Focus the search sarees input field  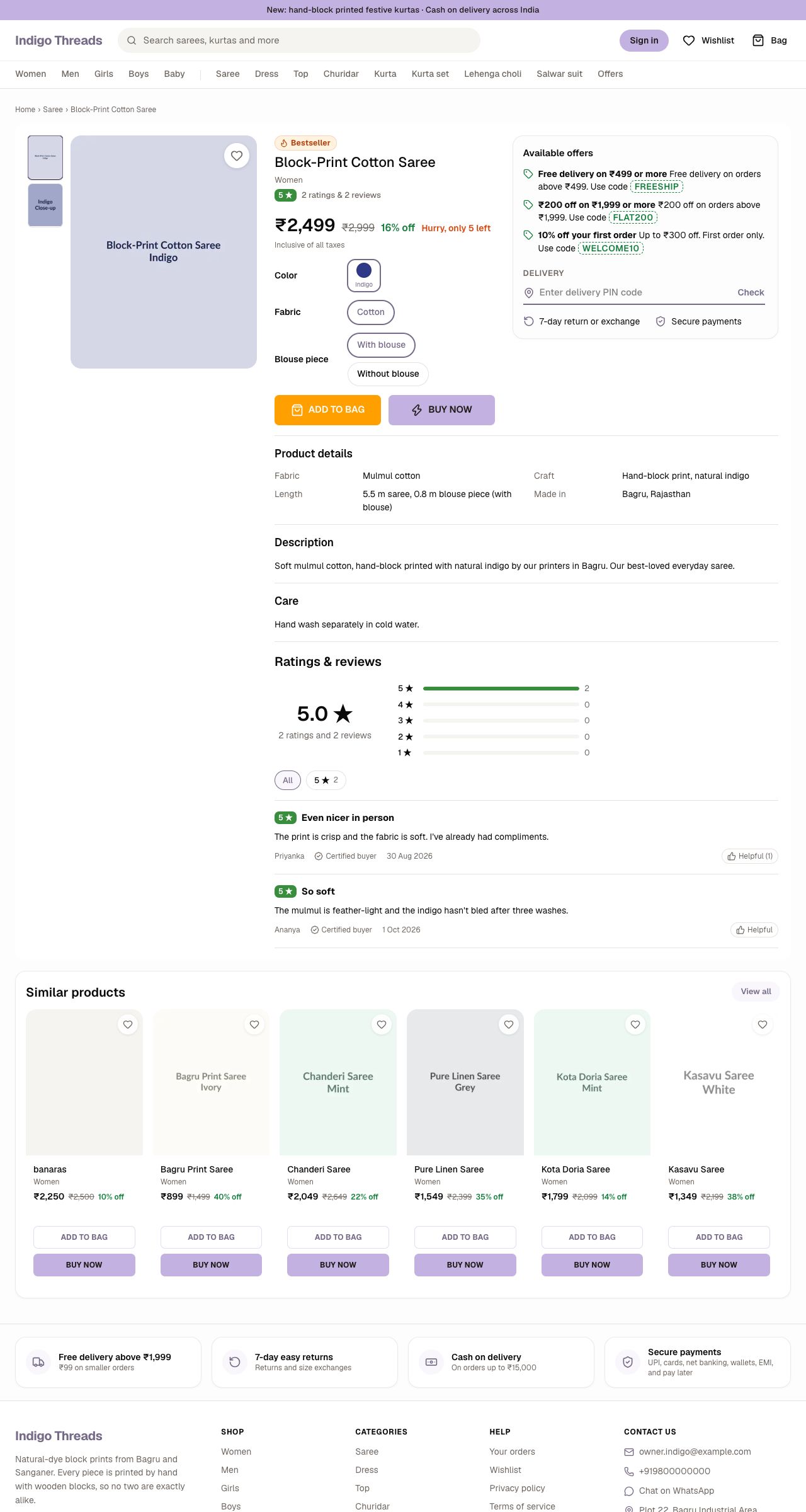(x=299, y=40)
